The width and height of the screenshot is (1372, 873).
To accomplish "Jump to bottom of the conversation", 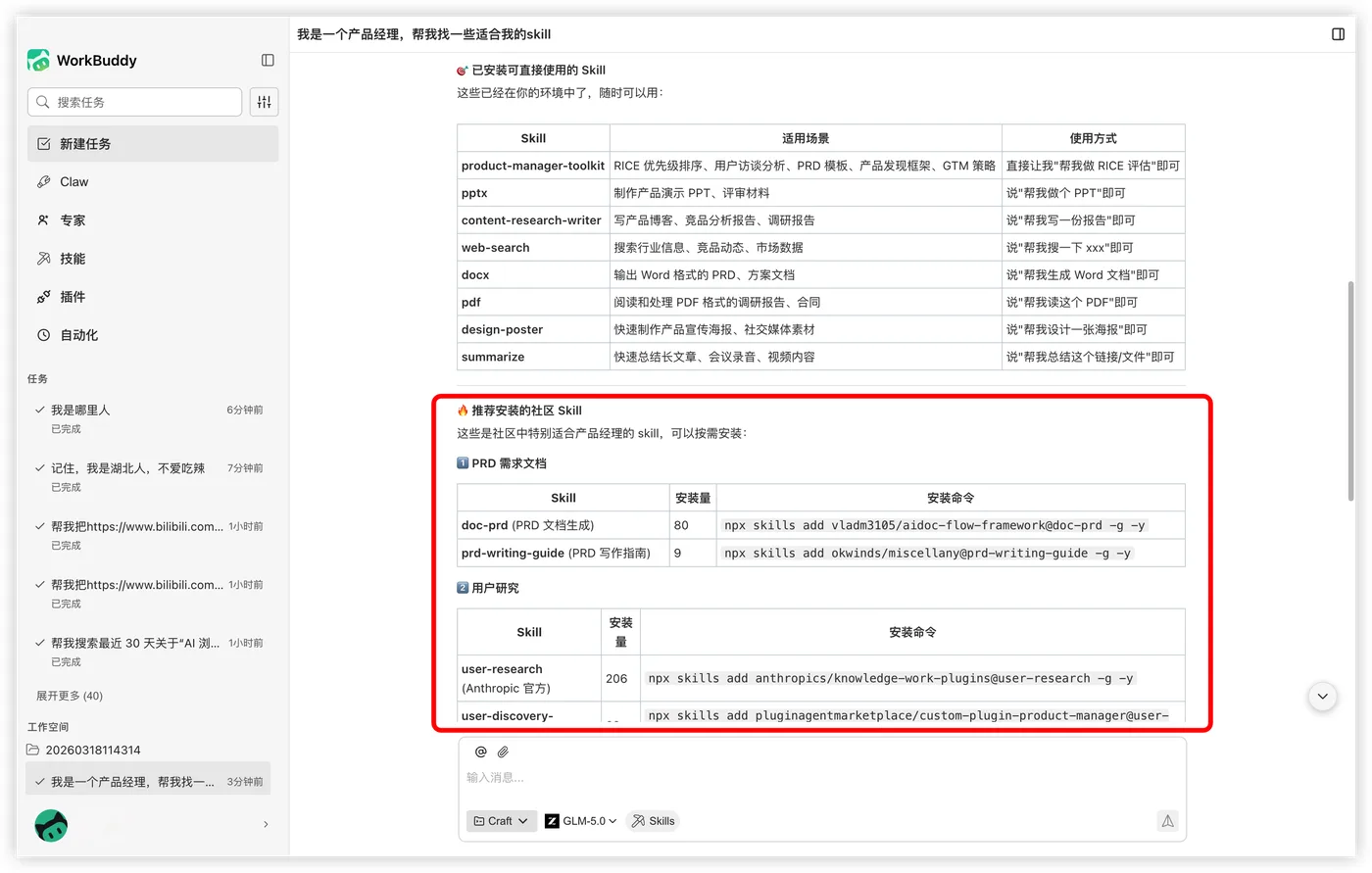I will click(x=1322, y=697).
